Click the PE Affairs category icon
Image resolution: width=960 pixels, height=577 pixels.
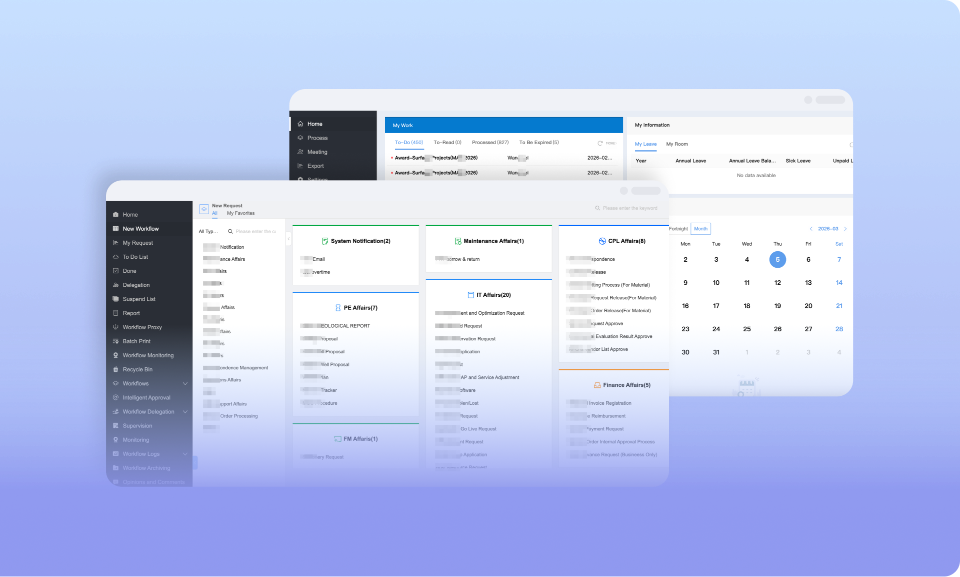click(x=337, y=308)
